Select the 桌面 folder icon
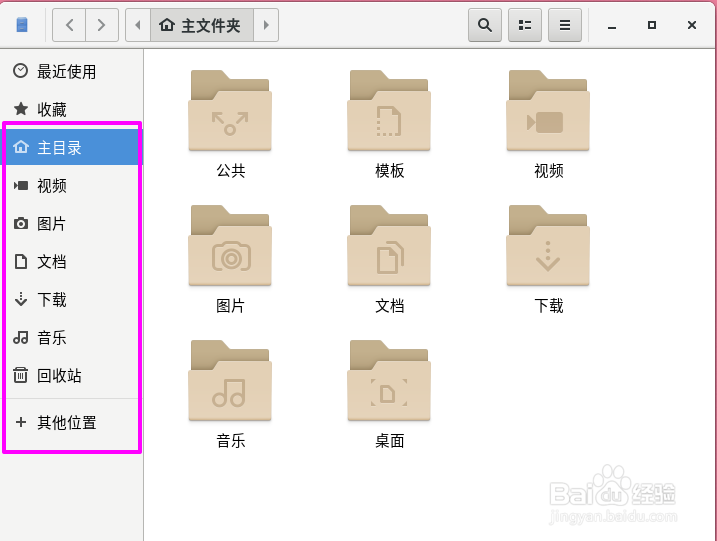717x541 pixels. click(389, 380)
